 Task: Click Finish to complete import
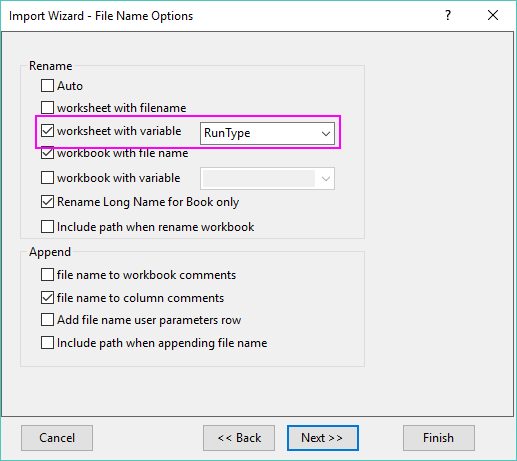[439, 438]
